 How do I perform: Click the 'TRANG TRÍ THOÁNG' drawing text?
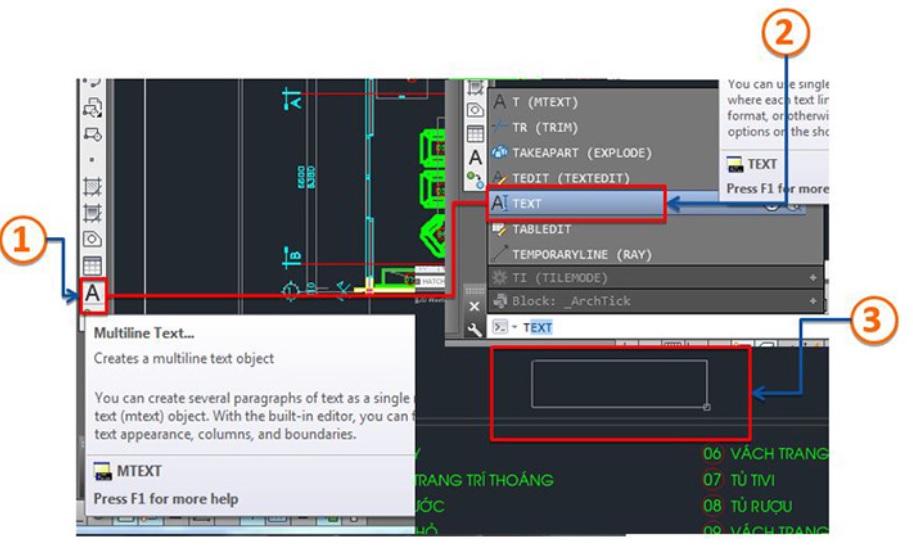(x=484, y=480)
